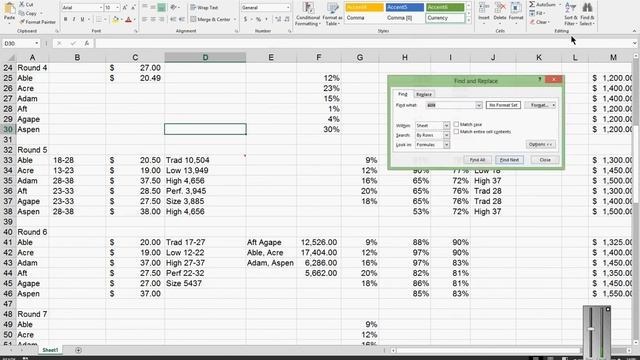Open the Within Sheet dropdown
Screen dimensions: 640x360
pos(446,126)
